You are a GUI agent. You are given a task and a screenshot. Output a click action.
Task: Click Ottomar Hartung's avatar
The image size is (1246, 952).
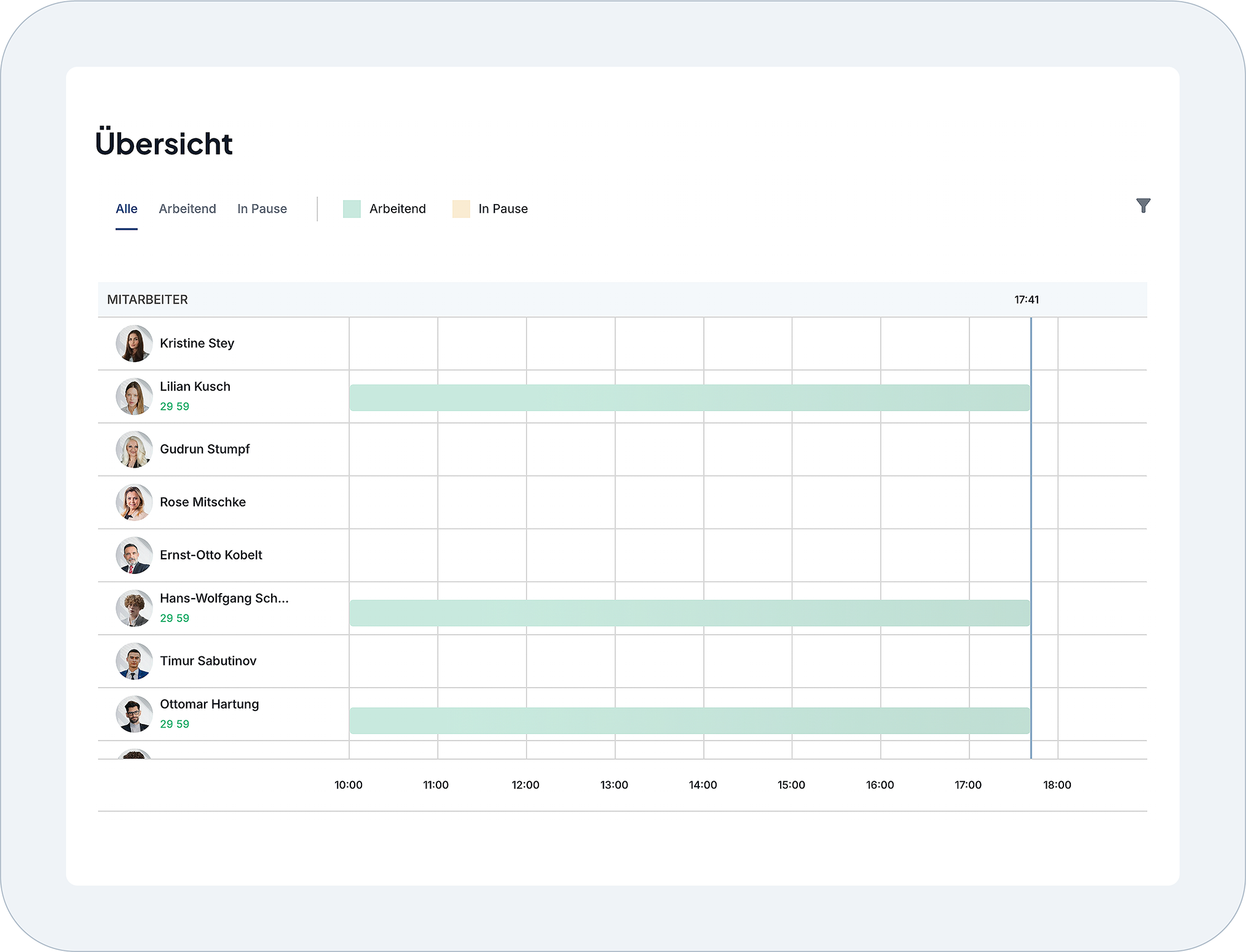(134, 714)
